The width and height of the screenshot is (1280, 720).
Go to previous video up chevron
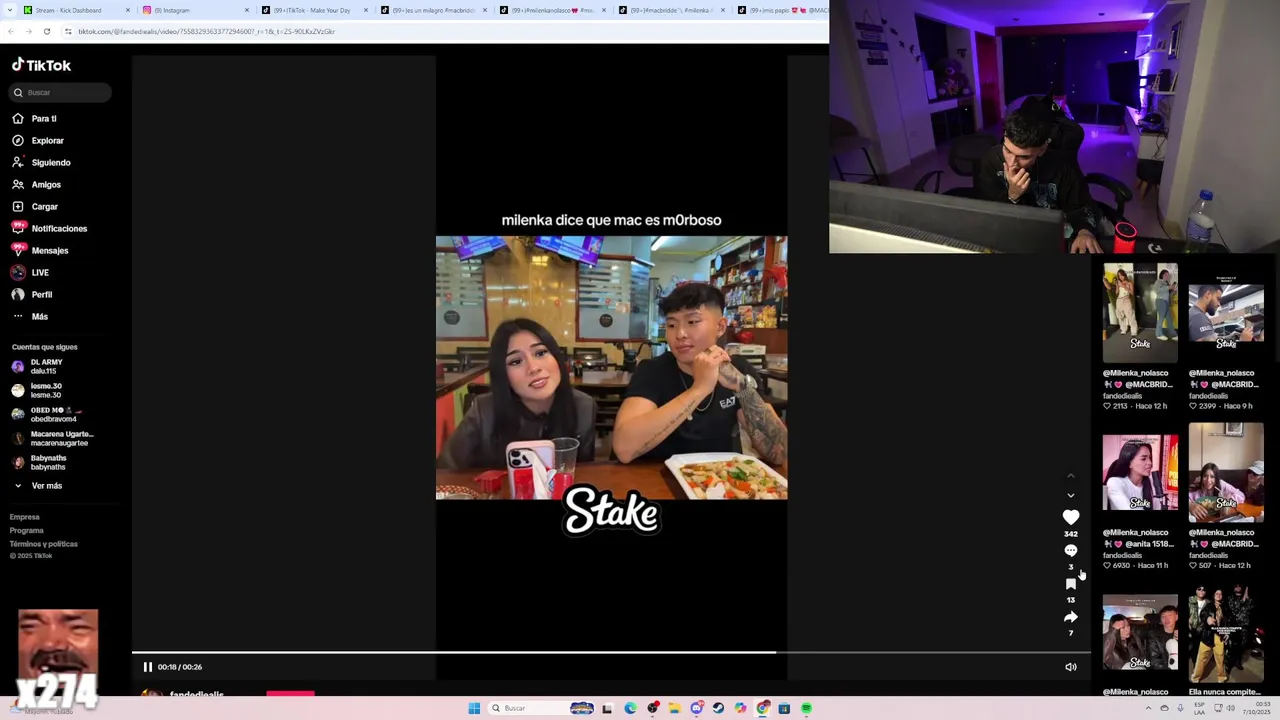tap(1071, 475)
